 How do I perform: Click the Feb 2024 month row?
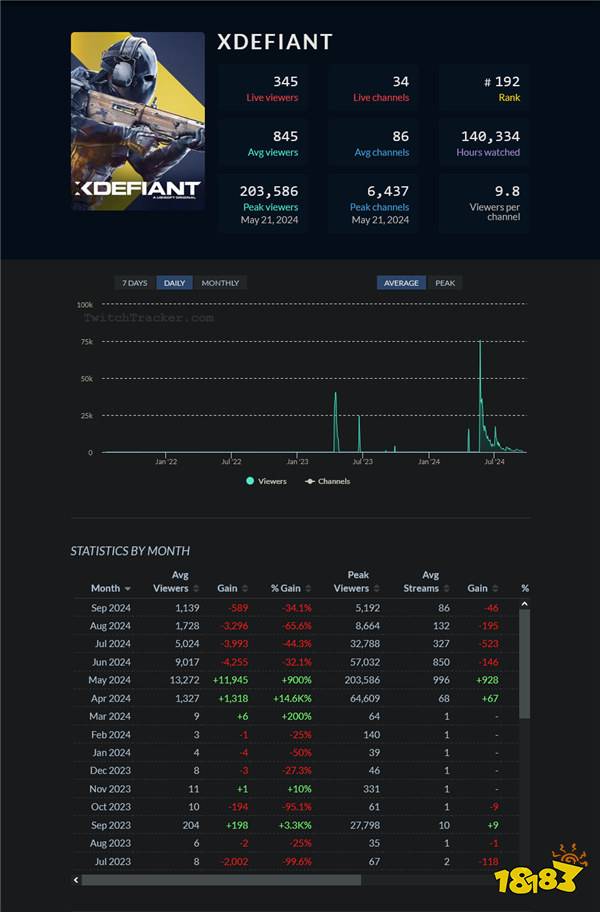click(295, 735)
